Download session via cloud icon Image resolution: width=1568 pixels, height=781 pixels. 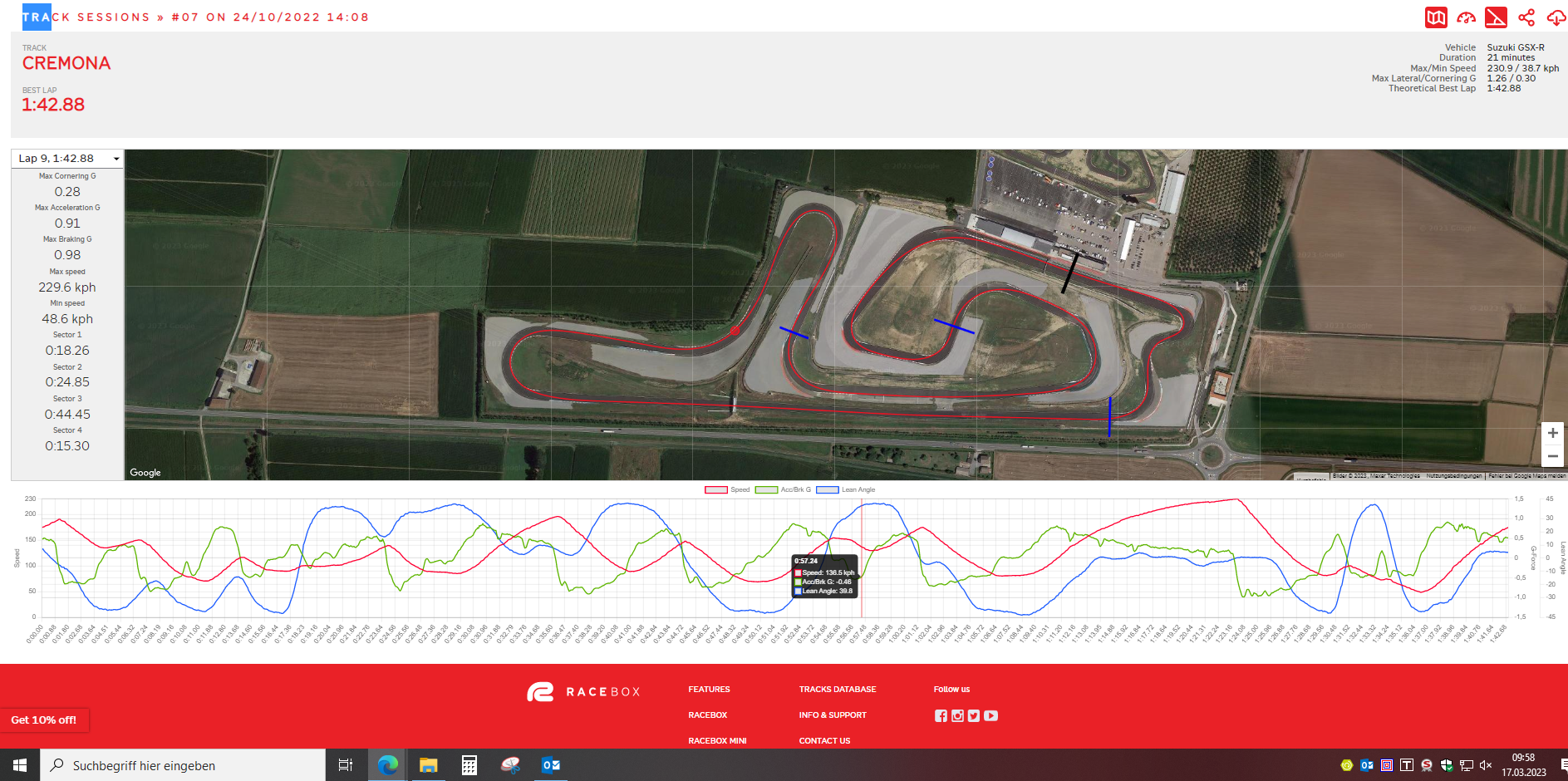point(1556,17)
